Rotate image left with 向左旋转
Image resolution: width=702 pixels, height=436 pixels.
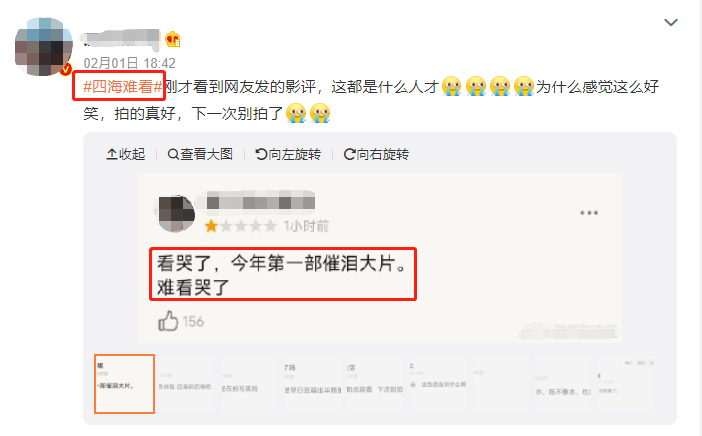[x=288, y=154]
